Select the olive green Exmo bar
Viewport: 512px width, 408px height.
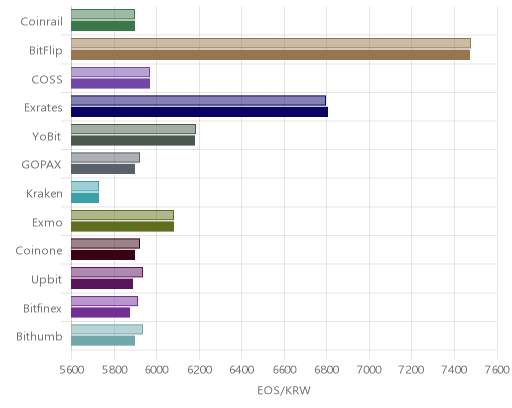click(x=122, y=226)
